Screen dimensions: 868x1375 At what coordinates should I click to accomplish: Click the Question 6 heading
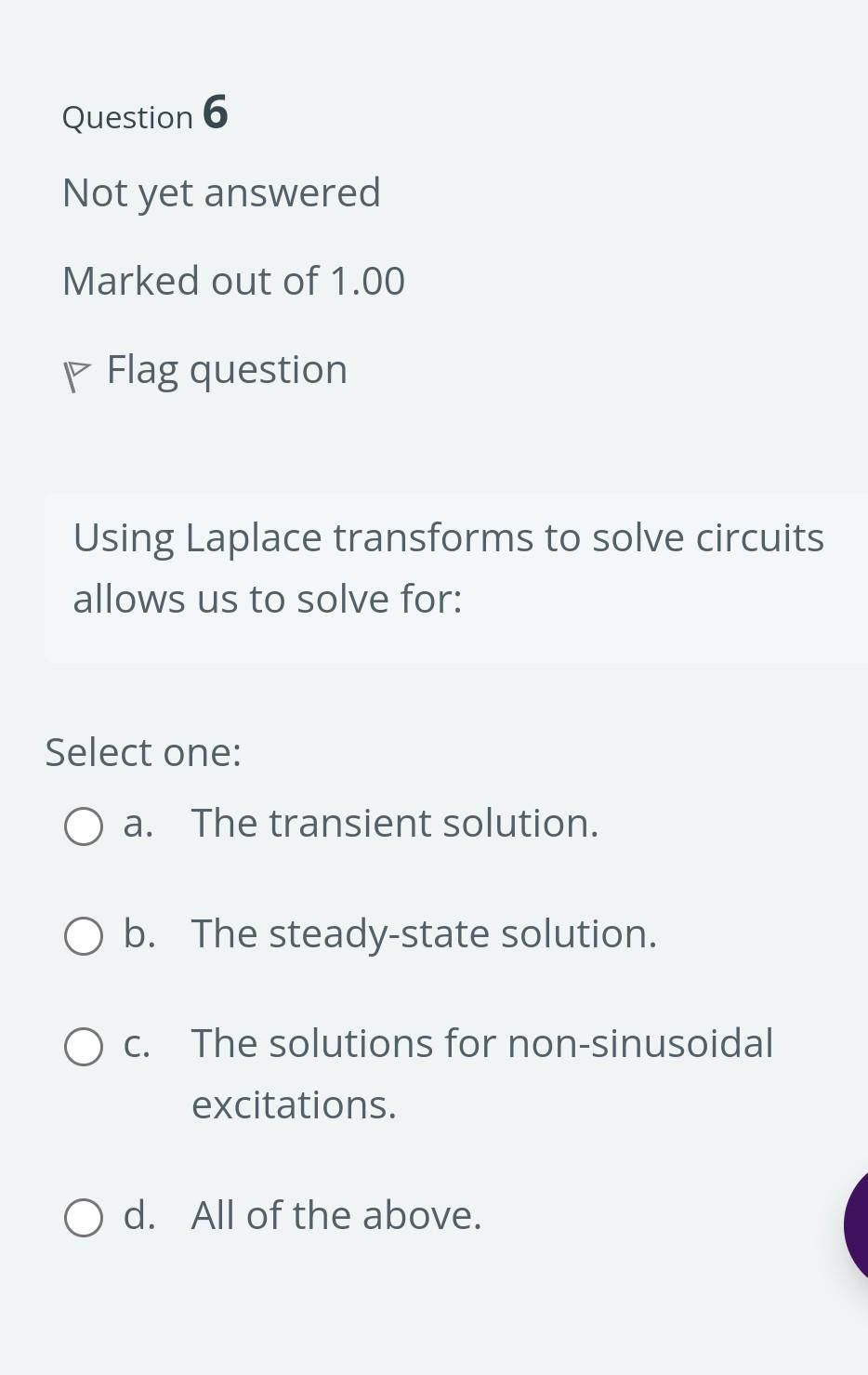pyautogui.click(x=145, y=114)
